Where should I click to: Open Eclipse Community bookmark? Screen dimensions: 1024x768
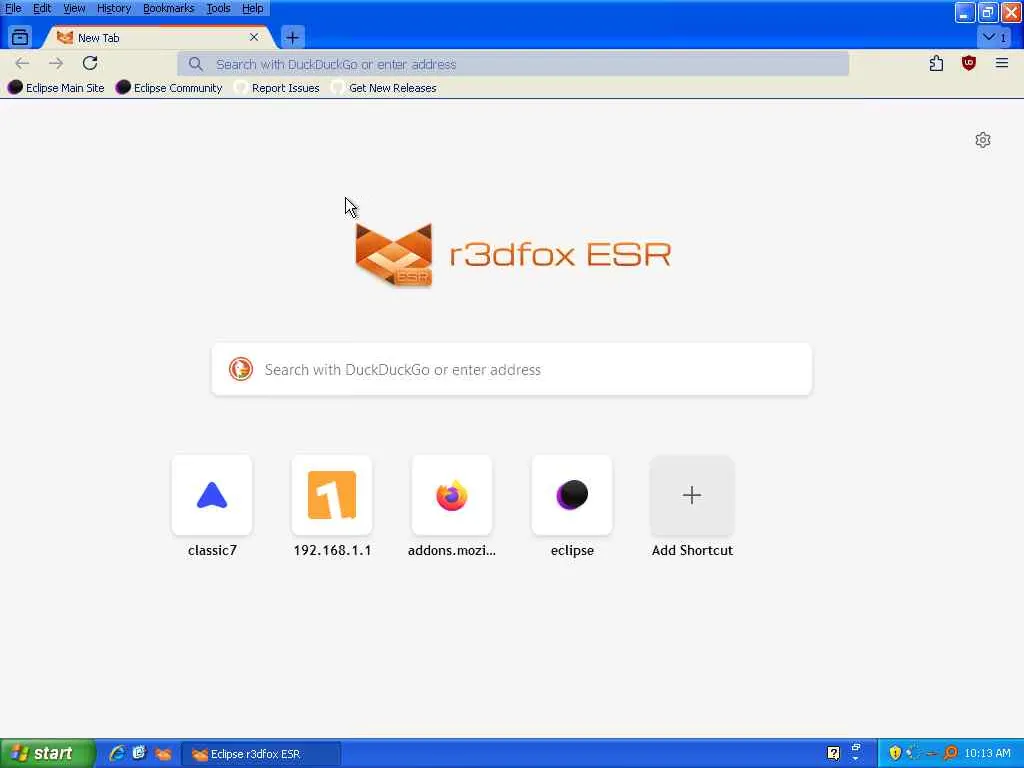[169, 88]
